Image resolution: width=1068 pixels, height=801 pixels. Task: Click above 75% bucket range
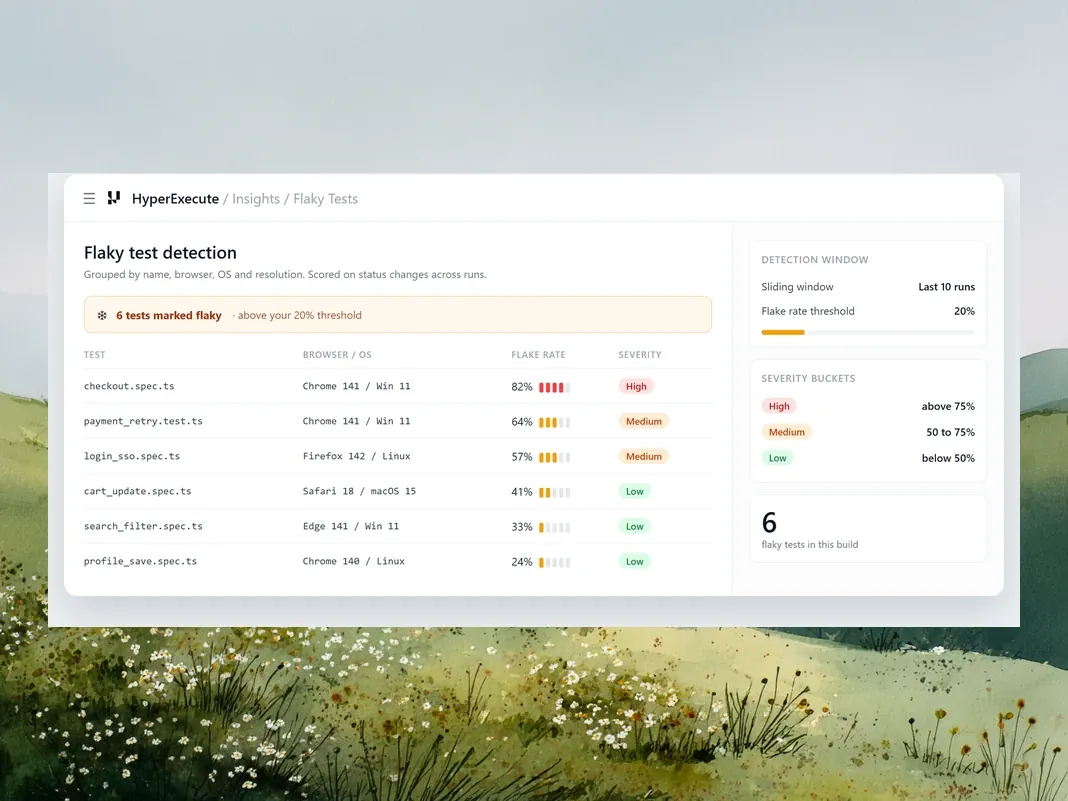click(948, 406)
